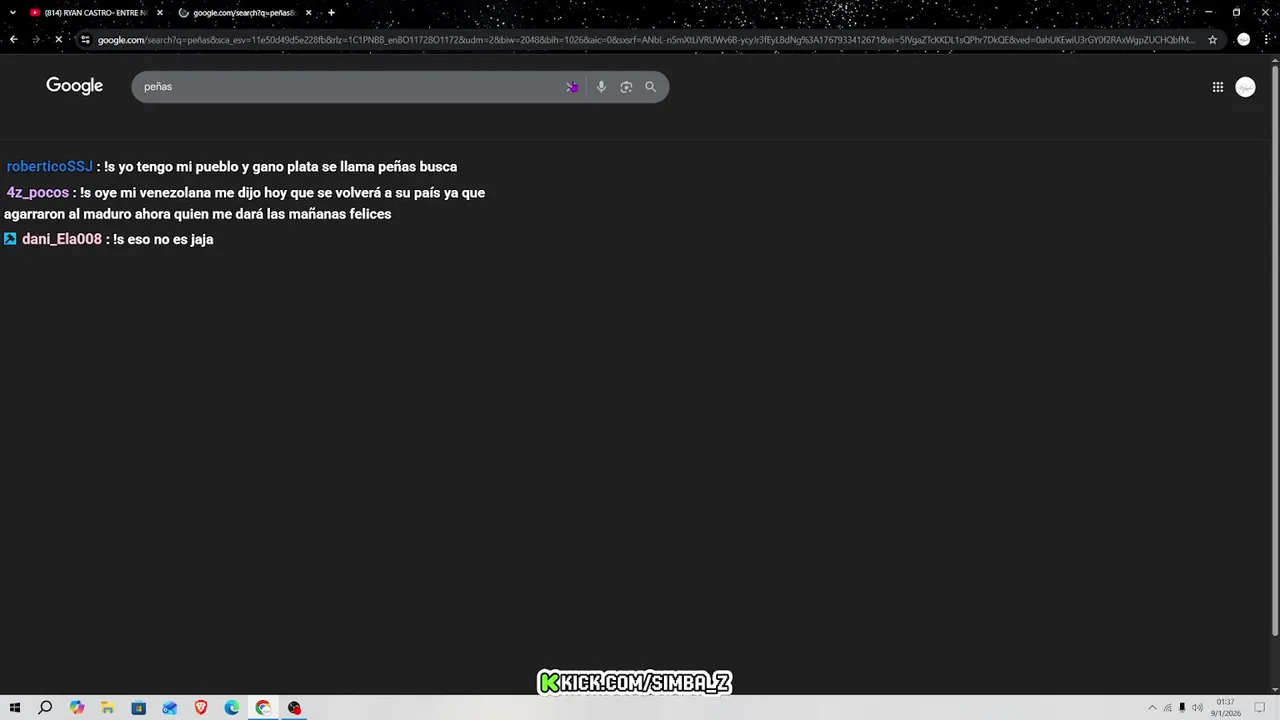Switch to Google Chrome in the taskbar

(263, 708)
